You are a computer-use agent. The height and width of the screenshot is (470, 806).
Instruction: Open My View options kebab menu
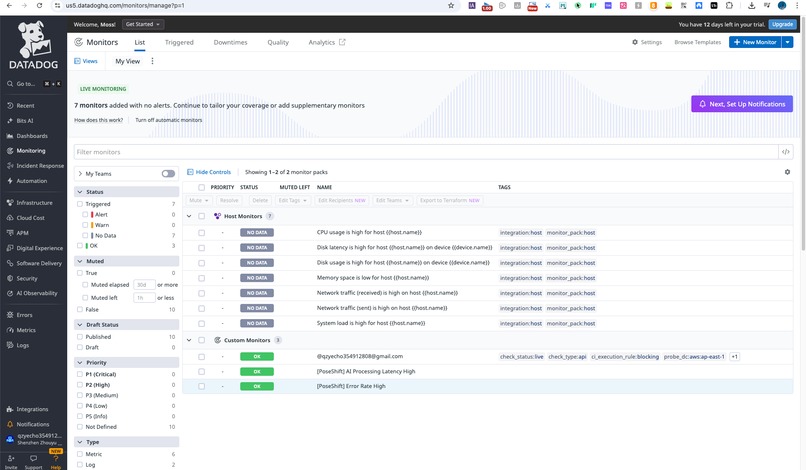coord(152,61)
